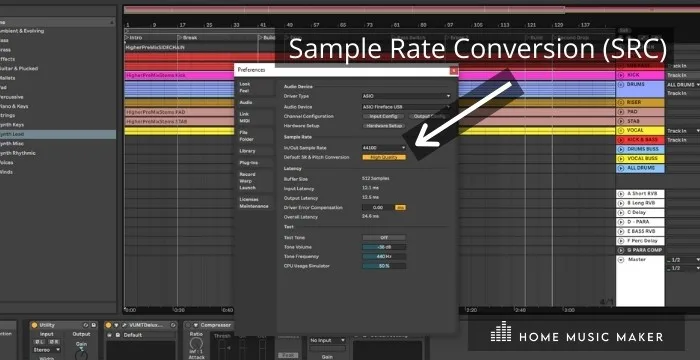
Task: Open the Link MIDI preferences tab
Action: 254,117
